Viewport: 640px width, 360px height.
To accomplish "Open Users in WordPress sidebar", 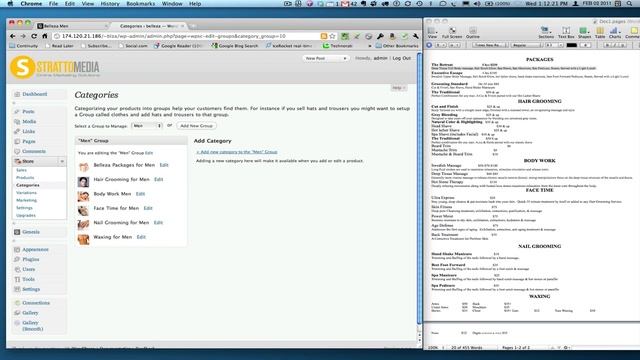I will tap(29, 269).
